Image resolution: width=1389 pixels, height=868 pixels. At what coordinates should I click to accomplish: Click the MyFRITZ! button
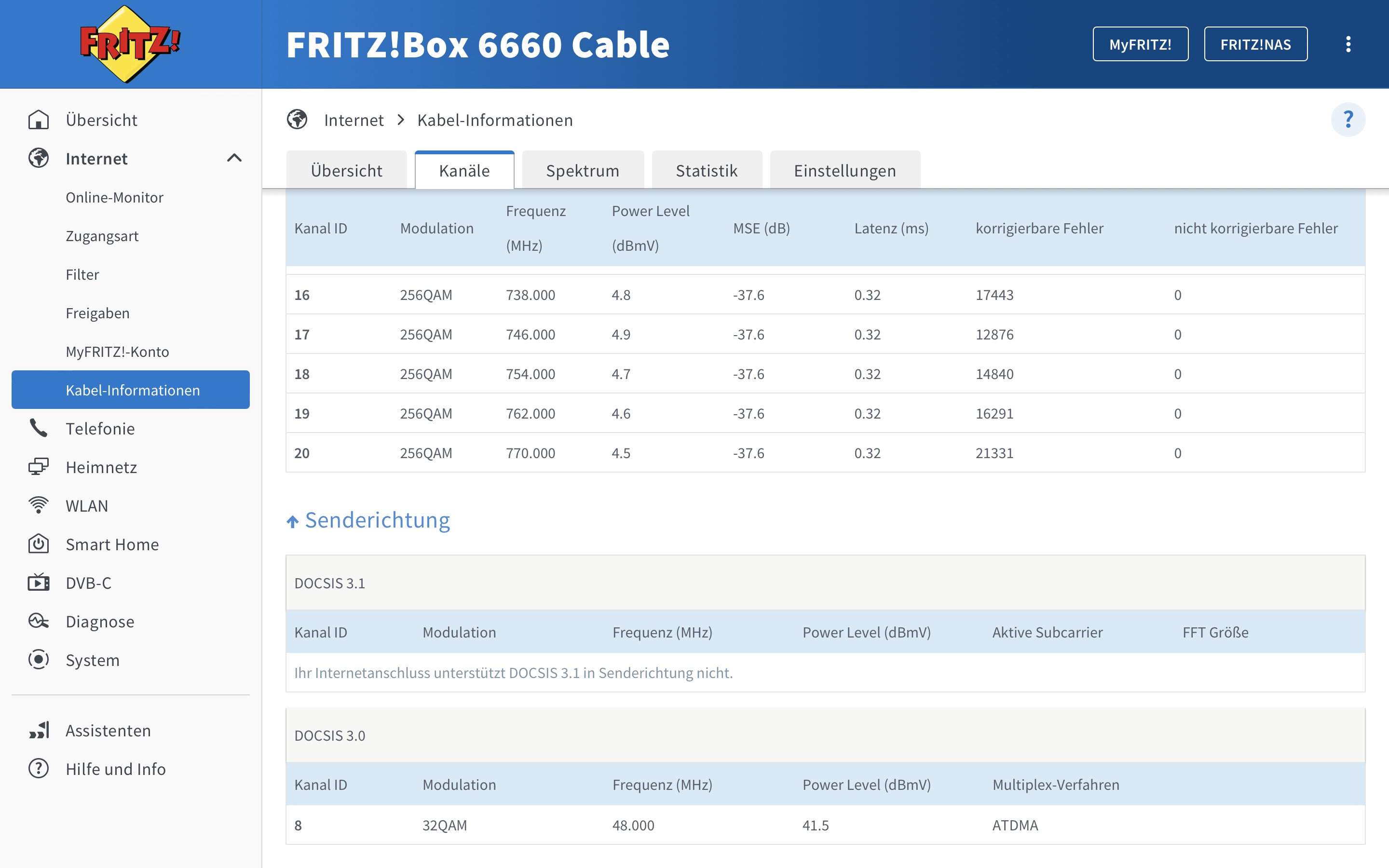pos(1140,44)
